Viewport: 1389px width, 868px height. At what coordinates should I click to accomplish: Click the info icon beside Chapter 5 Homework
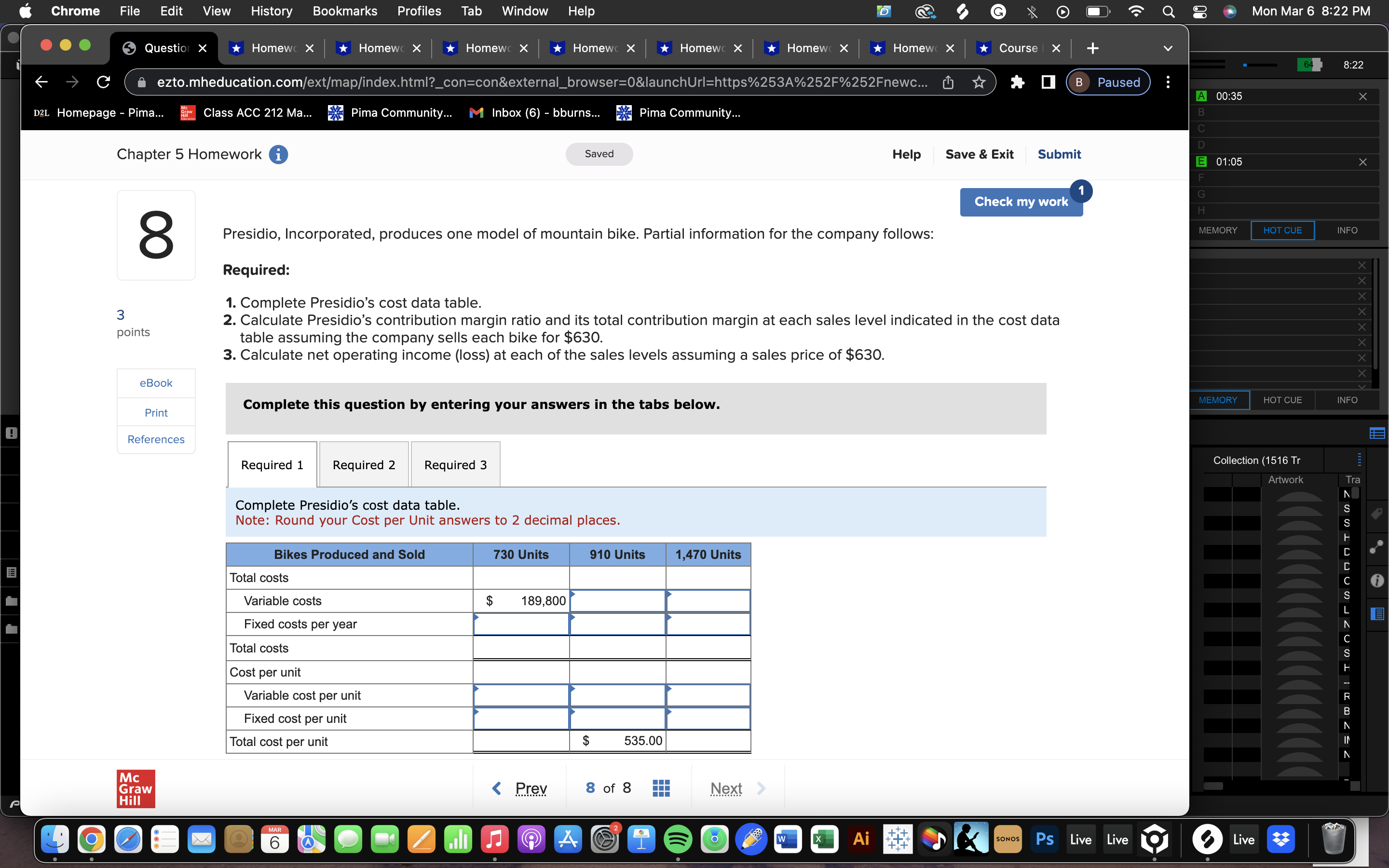coord(279,154)
